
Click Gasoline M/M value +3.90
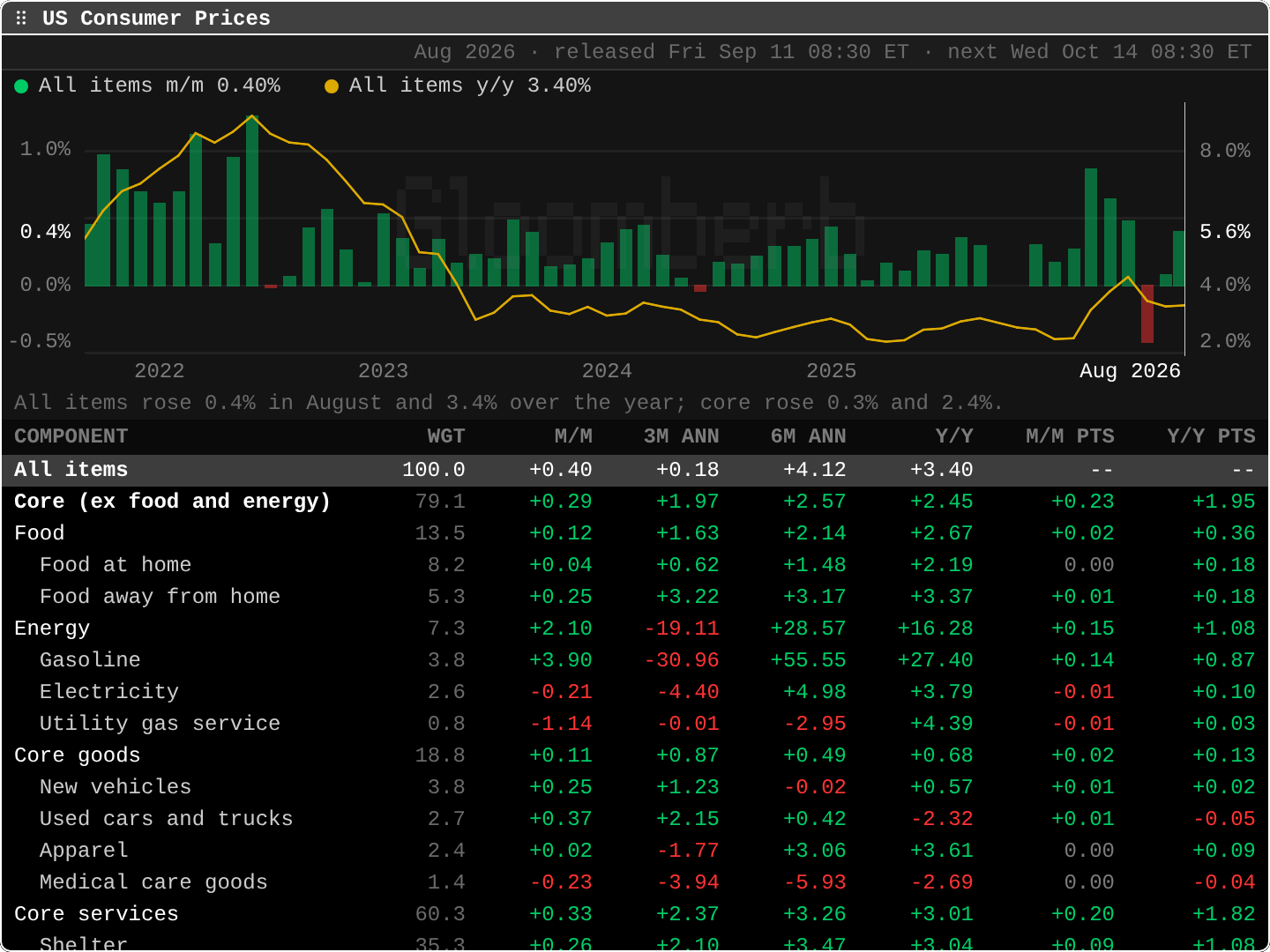[561, 660]
